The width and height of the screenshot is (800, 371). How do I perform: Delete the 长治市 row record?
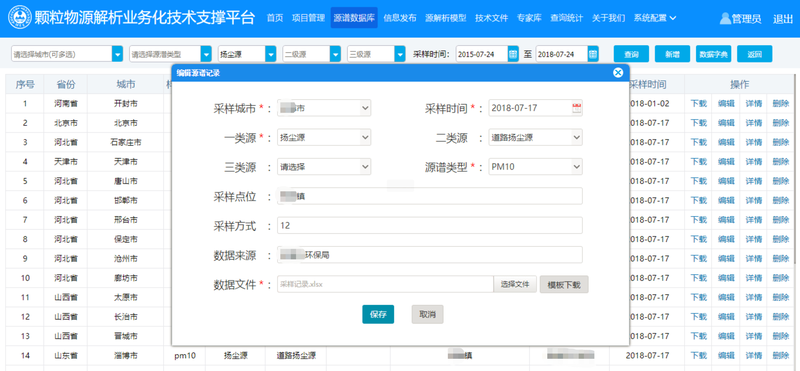coord(781,317)
